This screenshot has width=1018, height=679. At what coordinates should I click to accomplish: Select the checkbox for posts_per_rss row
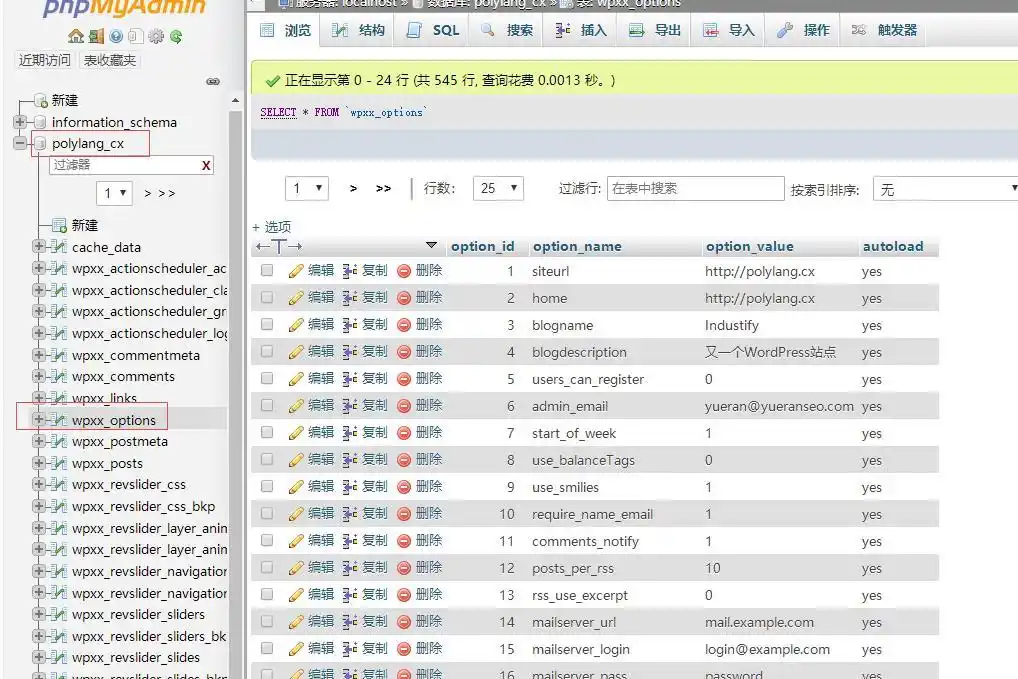(x=267, y=568)
